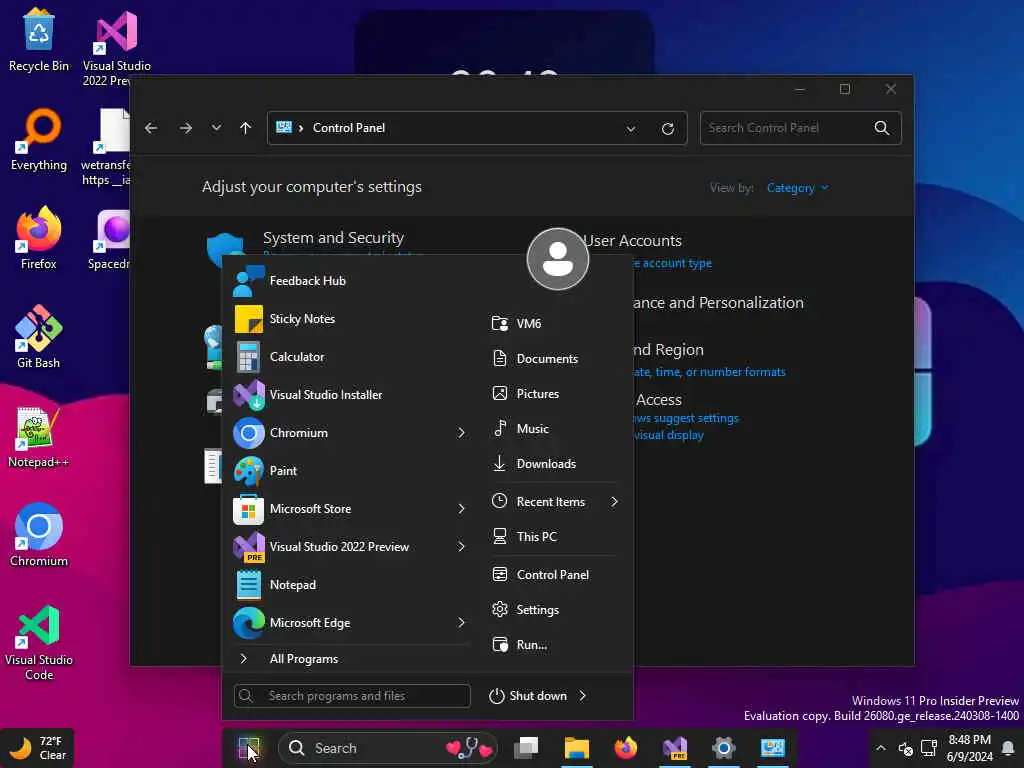Screen dimensions: 1024x768
Task: Launch Notepad from start menu
Action: pos(351,584)
